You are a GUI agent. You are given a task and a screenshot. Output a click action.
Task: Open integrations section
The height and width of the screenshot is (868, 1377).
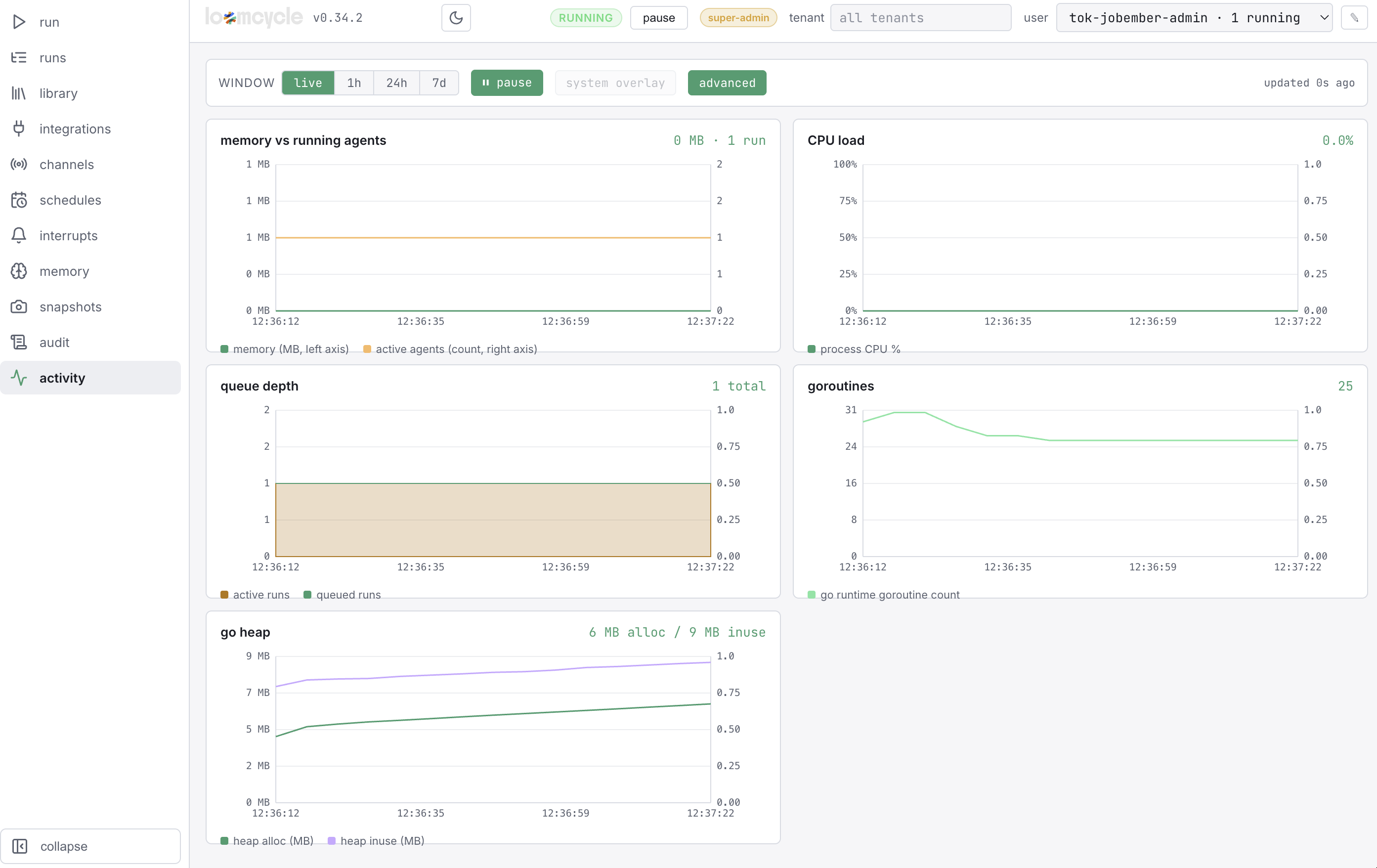pos(90,129)
